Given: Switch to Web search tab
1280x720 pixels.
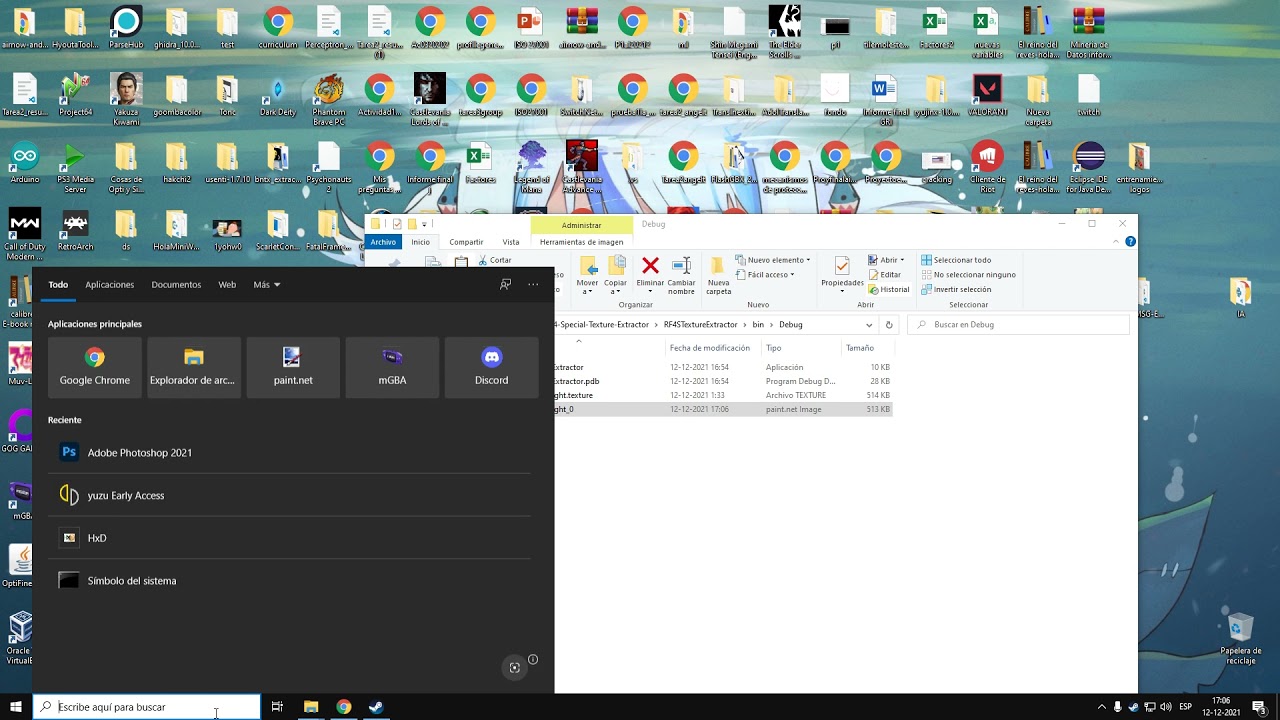Looking at the screenshot, I should click(x=227, y=285).
